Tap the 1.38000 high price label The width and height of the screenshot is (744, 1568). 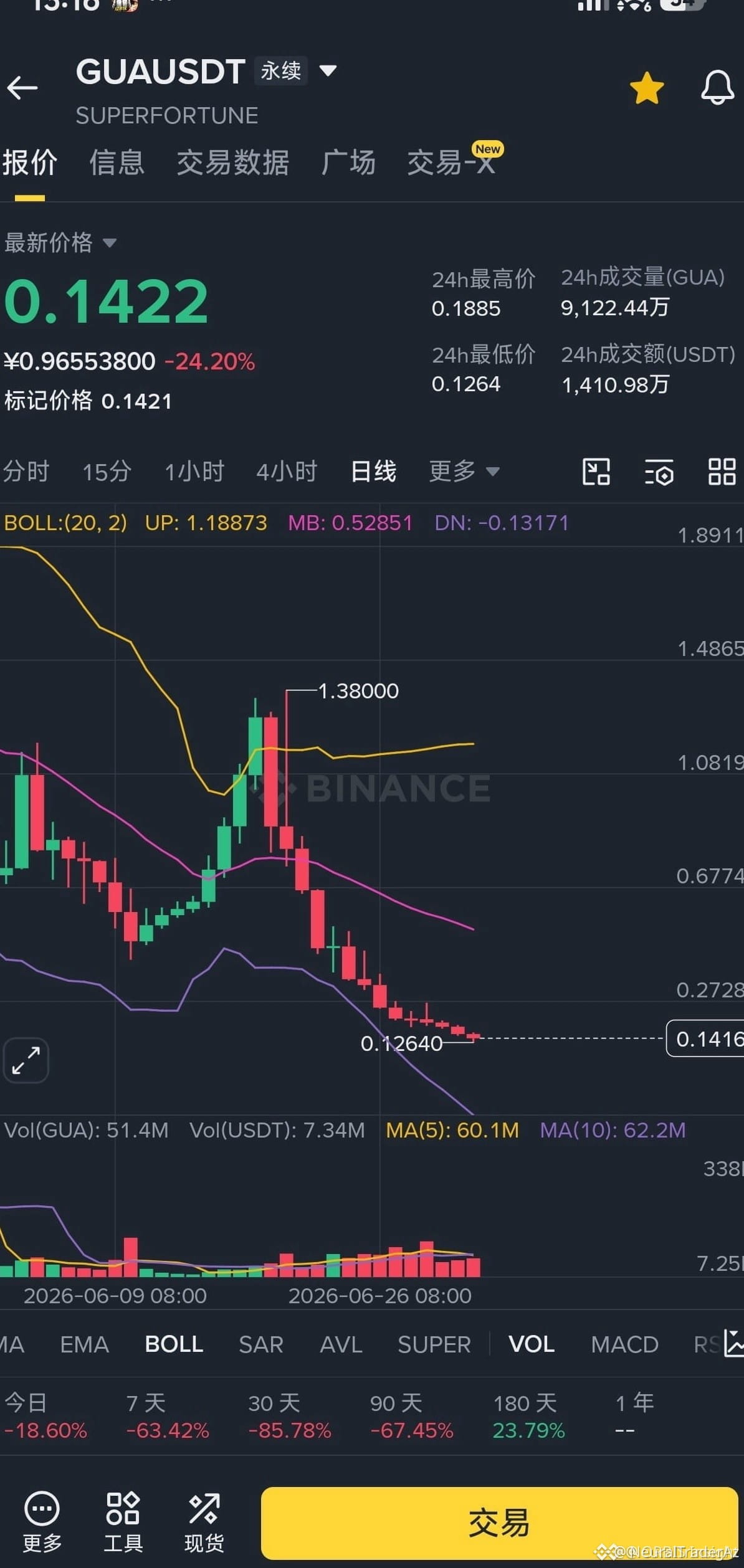coord(358,691)
